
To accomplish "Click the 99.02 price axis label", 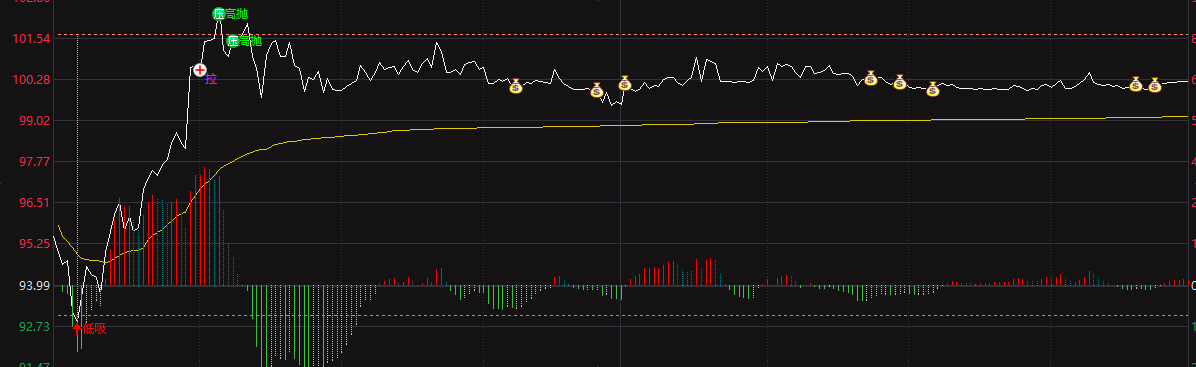I will (x=34, y=120).
